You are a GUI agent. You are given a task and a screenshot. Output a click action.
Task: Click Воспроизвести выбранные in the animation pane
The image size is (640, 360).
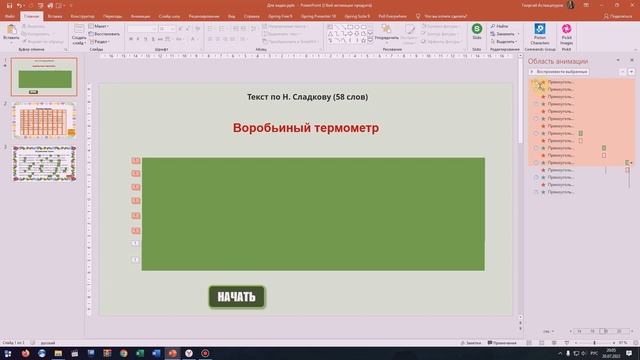click(x=558, y=72)
